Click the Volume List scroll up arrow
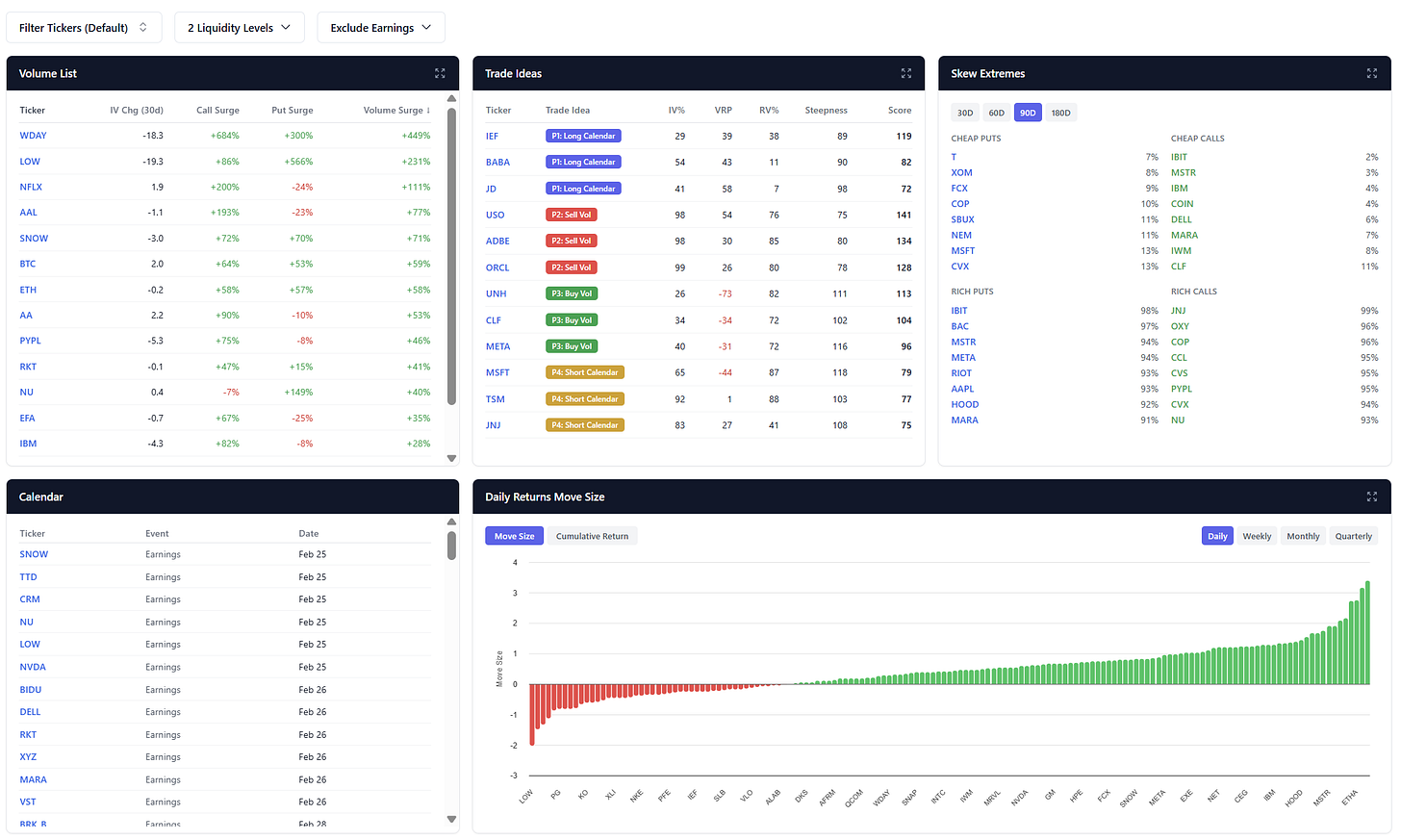 tap(452, 98)
